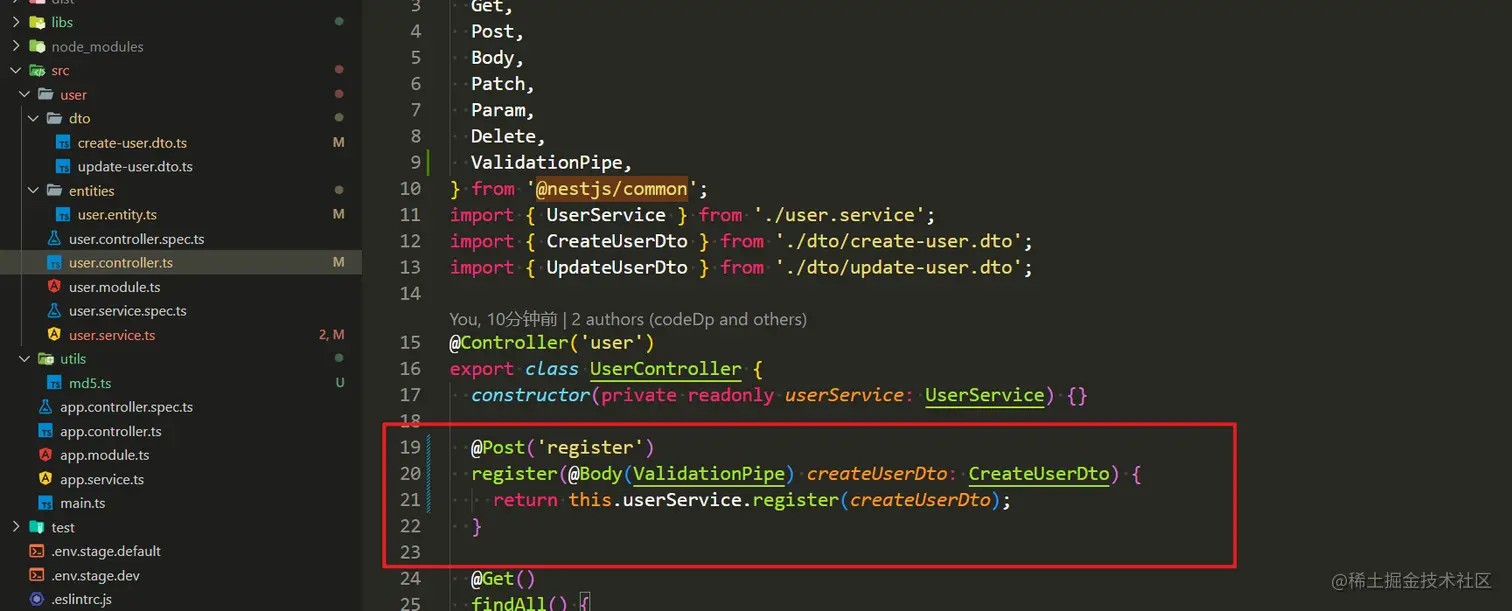Click the entities folder icon

[x=54, y=190]
